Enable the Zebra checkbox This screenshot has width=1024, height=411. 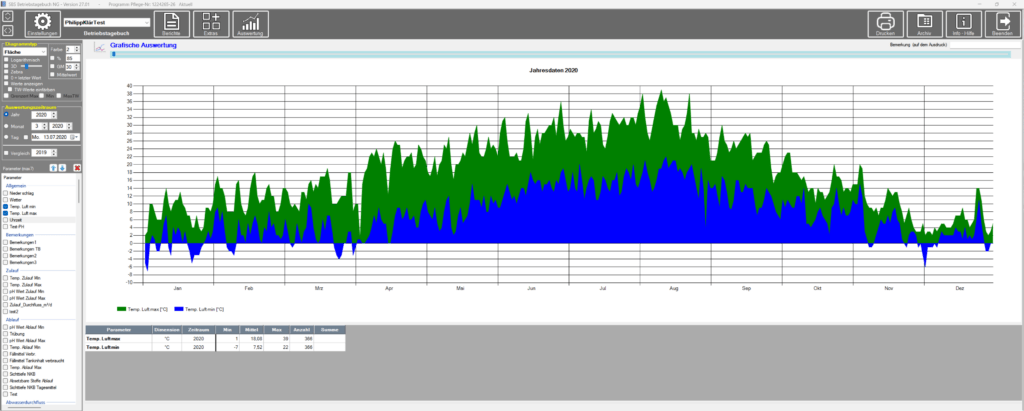click(6, 72)
